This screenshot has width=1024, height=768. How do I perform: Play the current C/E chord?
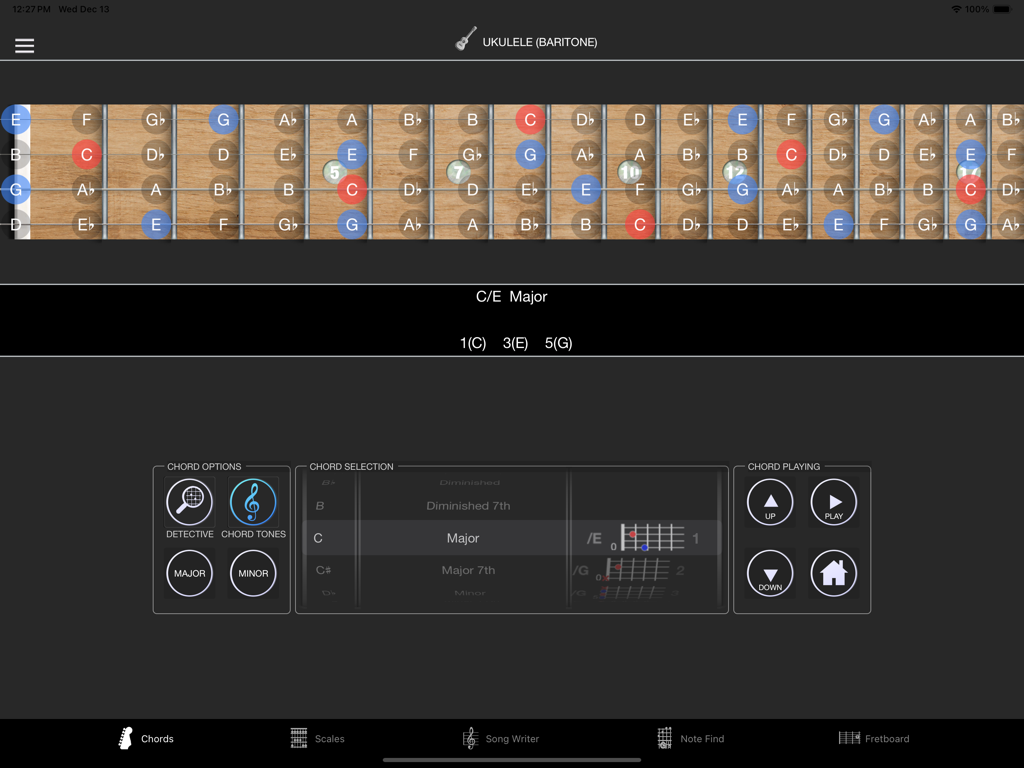coord(833,502)
